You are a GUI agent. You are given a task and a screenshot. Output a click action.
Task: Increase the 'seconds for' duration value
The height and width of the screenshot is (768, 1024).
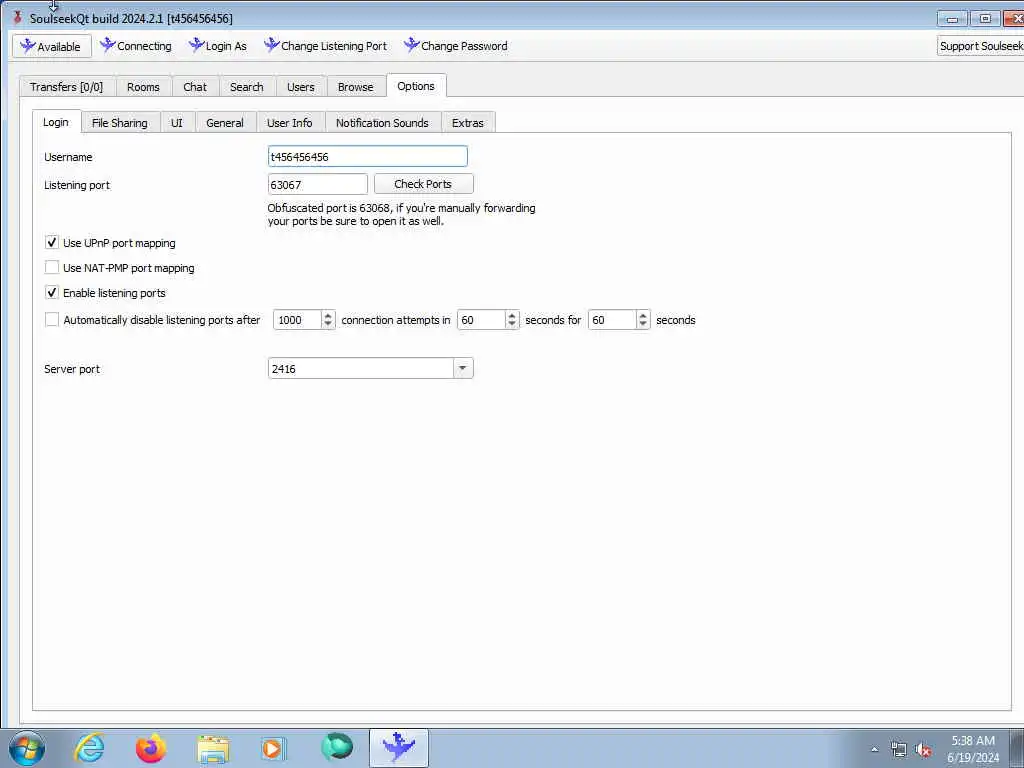pyautogui.click(x=643, y=315)
